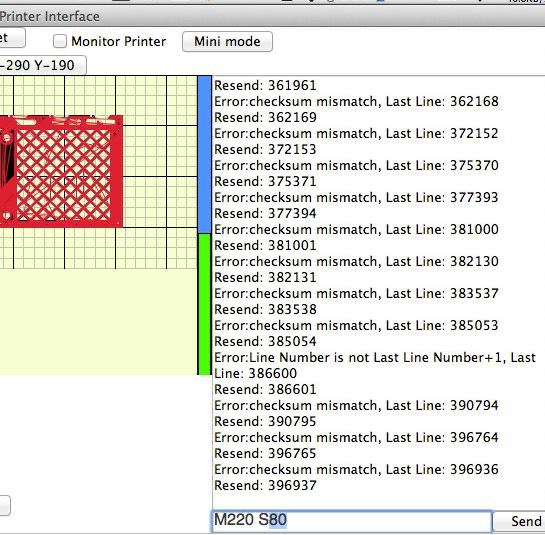Select error line ending with 383537

356,293
